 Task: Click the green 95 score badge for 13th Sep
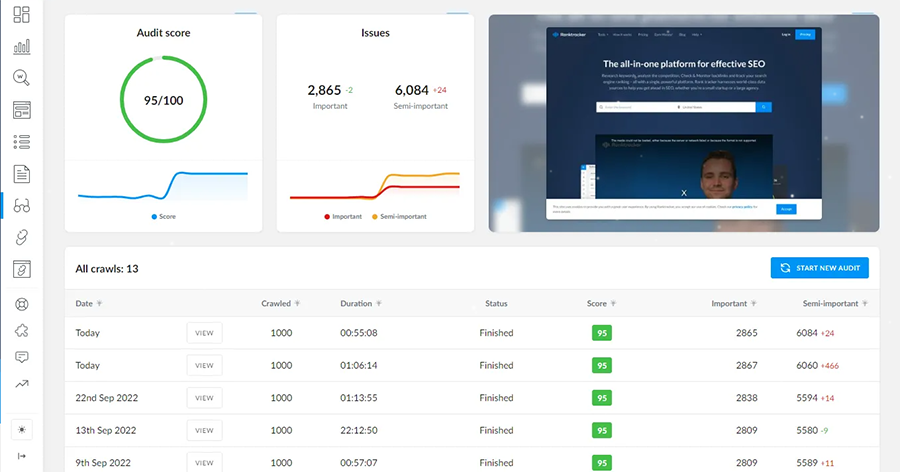(x=602, y=430)
